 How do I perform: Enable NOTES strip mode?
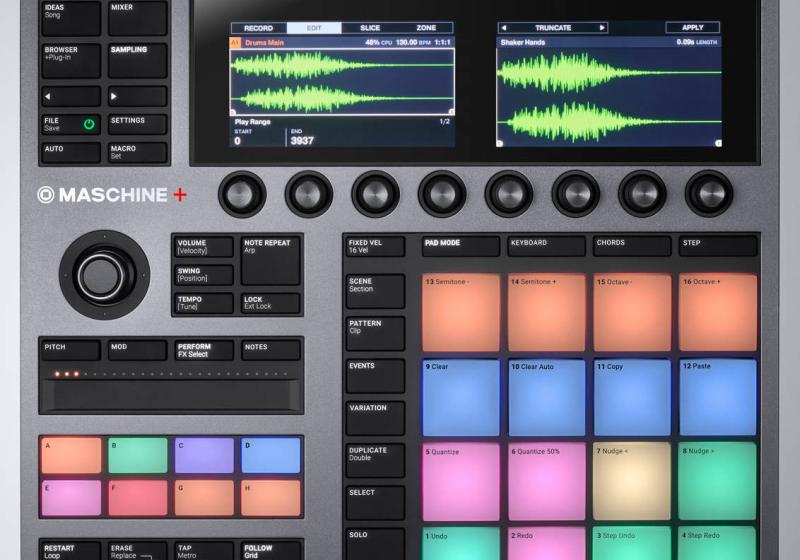click(270, 350)
